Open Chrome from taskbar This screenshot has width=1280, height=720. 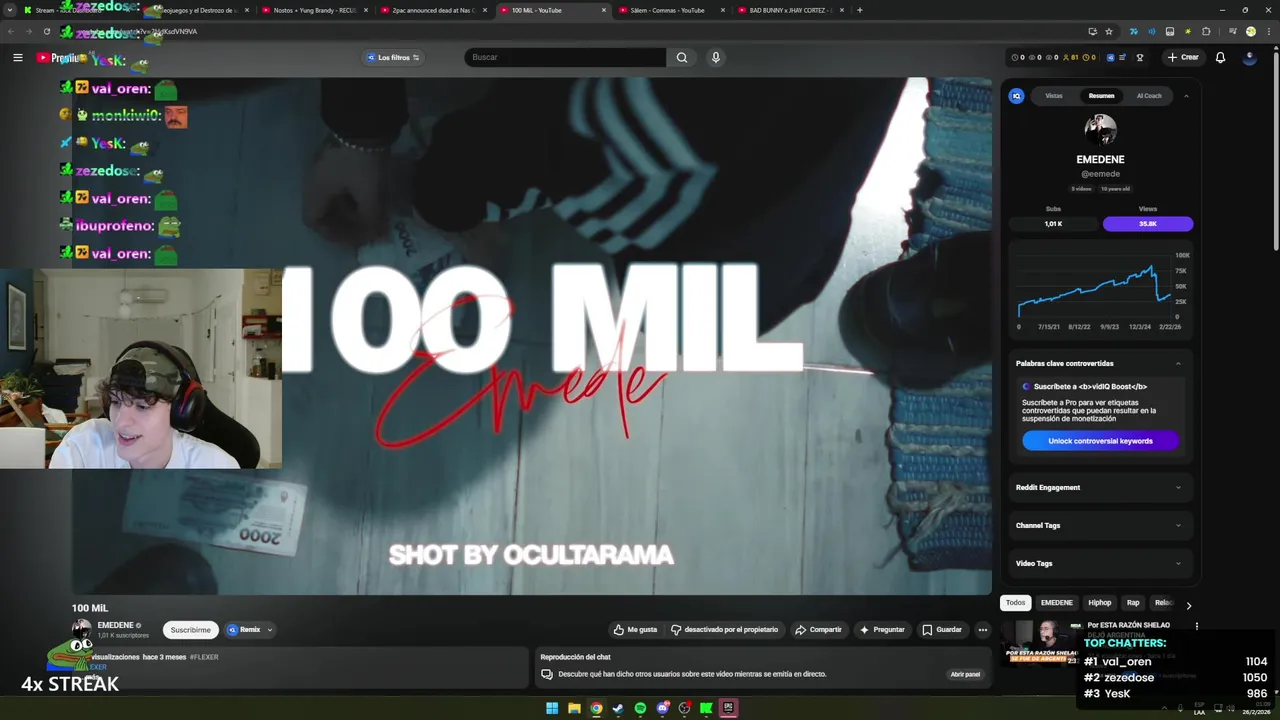coord(596,708)
